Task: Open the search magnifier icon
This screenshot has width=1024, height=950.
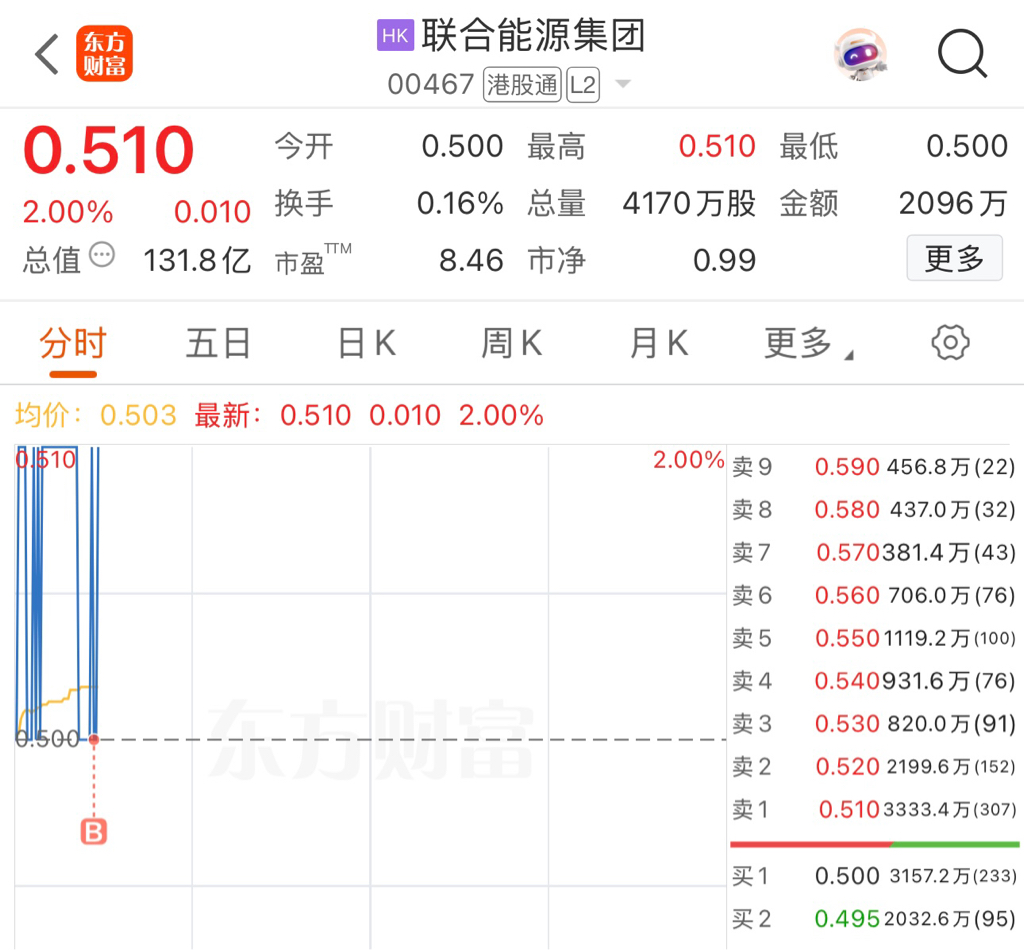Action: point(962,54)
